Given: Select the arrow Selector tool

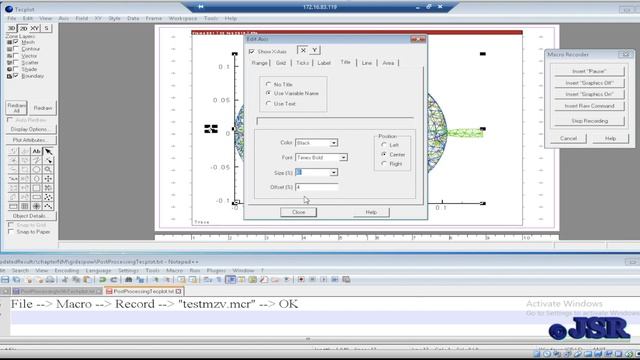Looking at the screenshot, I should click(48, 151).
